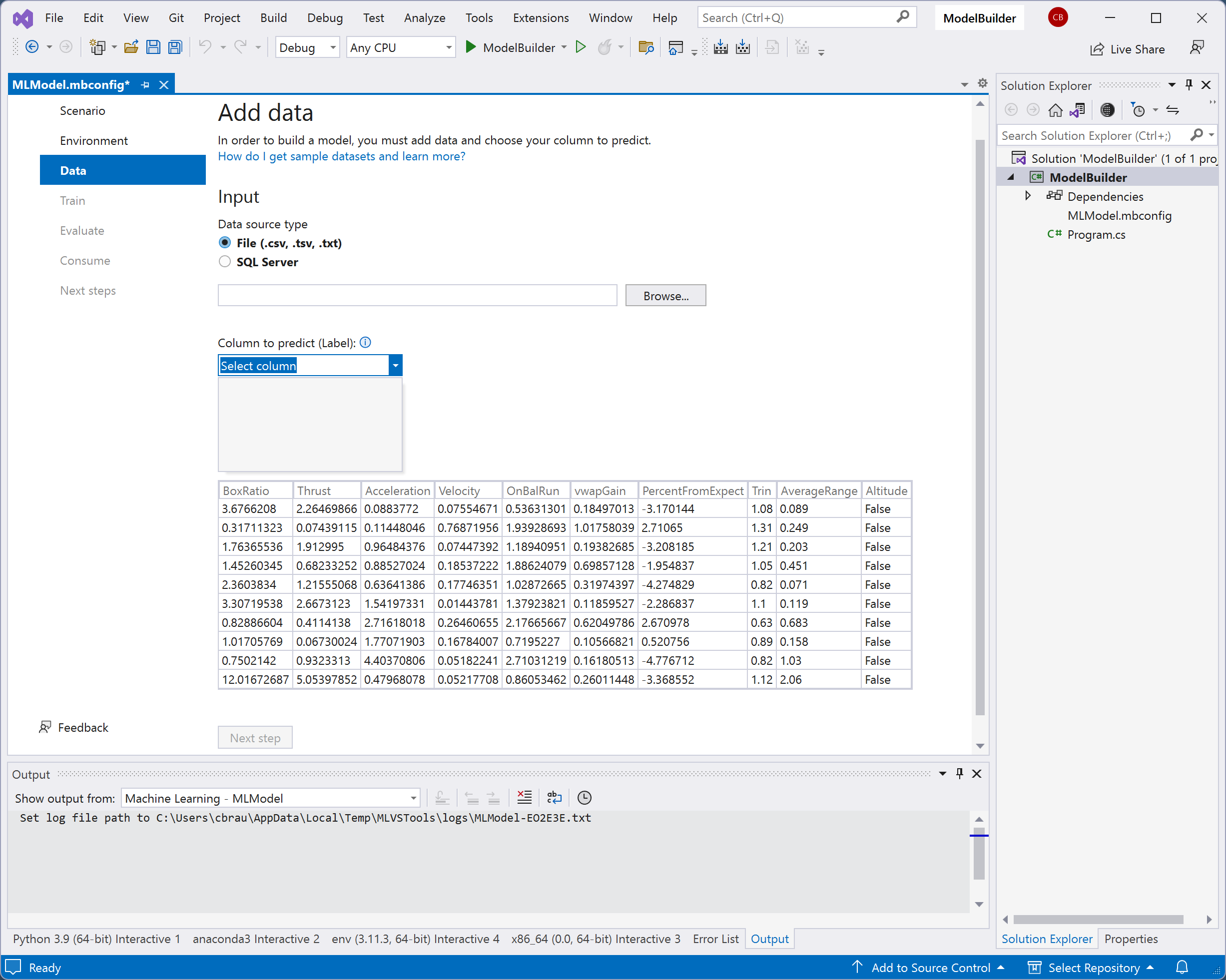
Task: Click the Column to predict info icon
Action: (x=366, y=343)
